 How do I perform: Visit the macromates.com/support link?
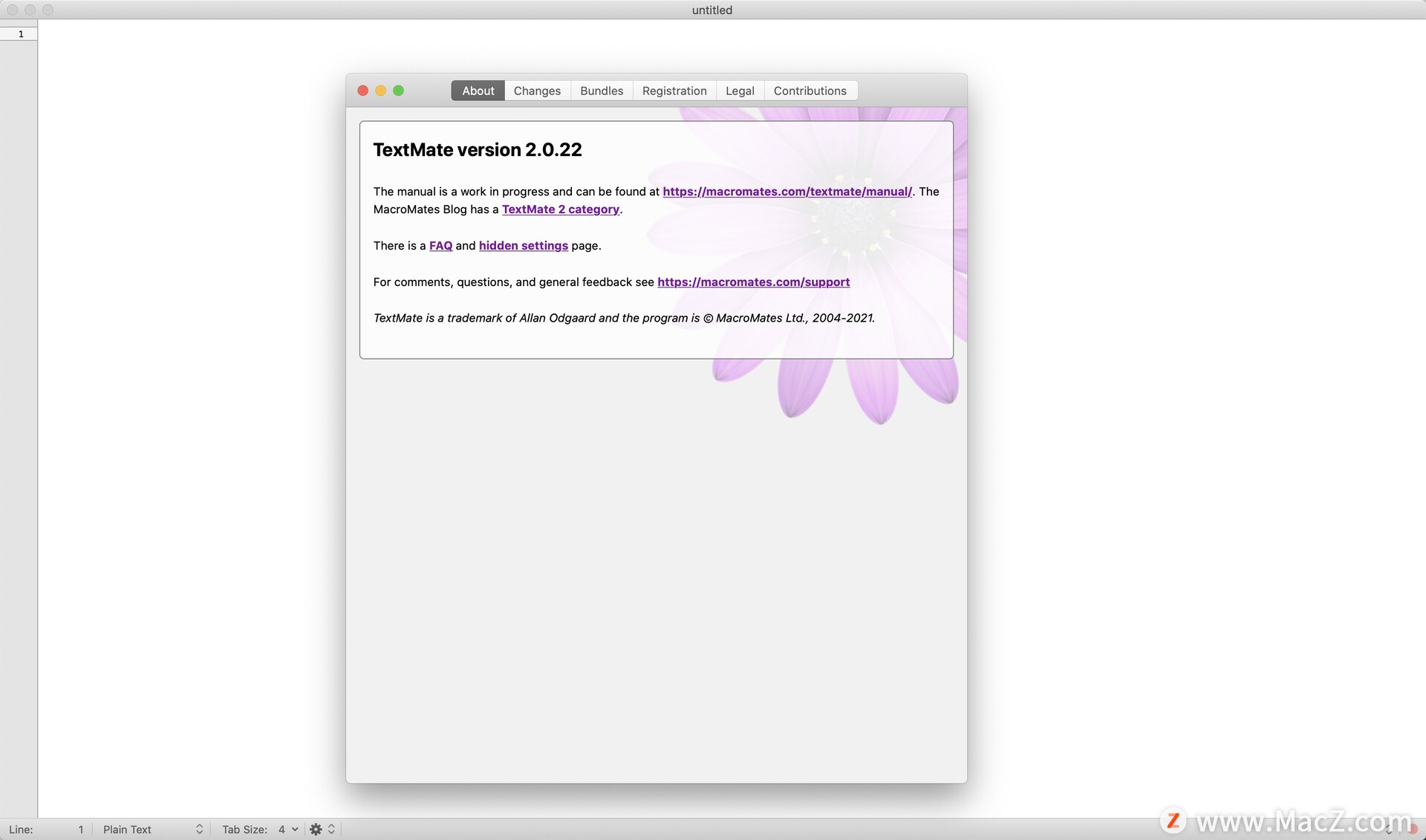(753, 282)
